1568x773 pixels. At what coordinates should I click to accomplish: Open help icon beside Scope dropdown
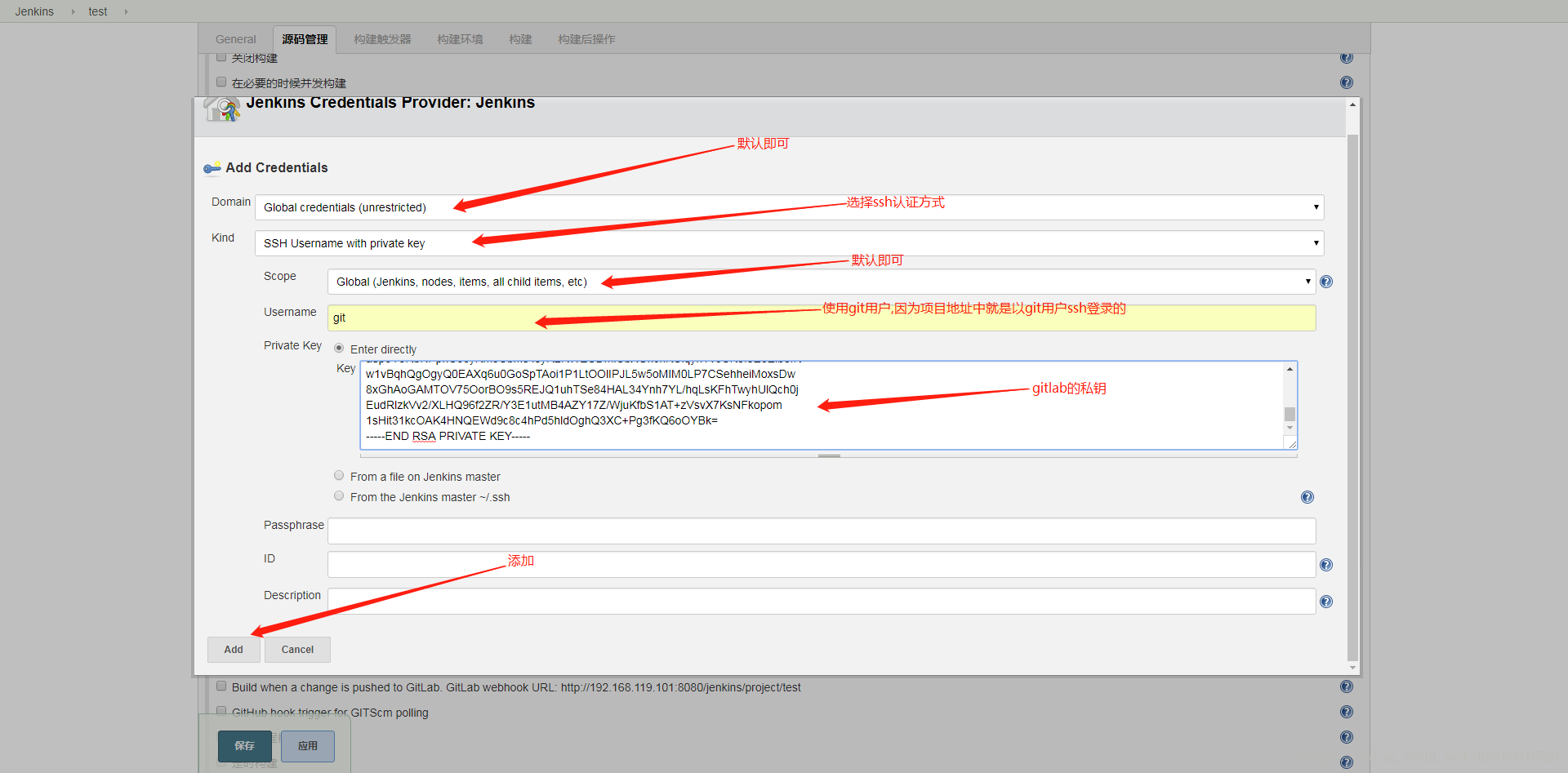pos(1326,282)
